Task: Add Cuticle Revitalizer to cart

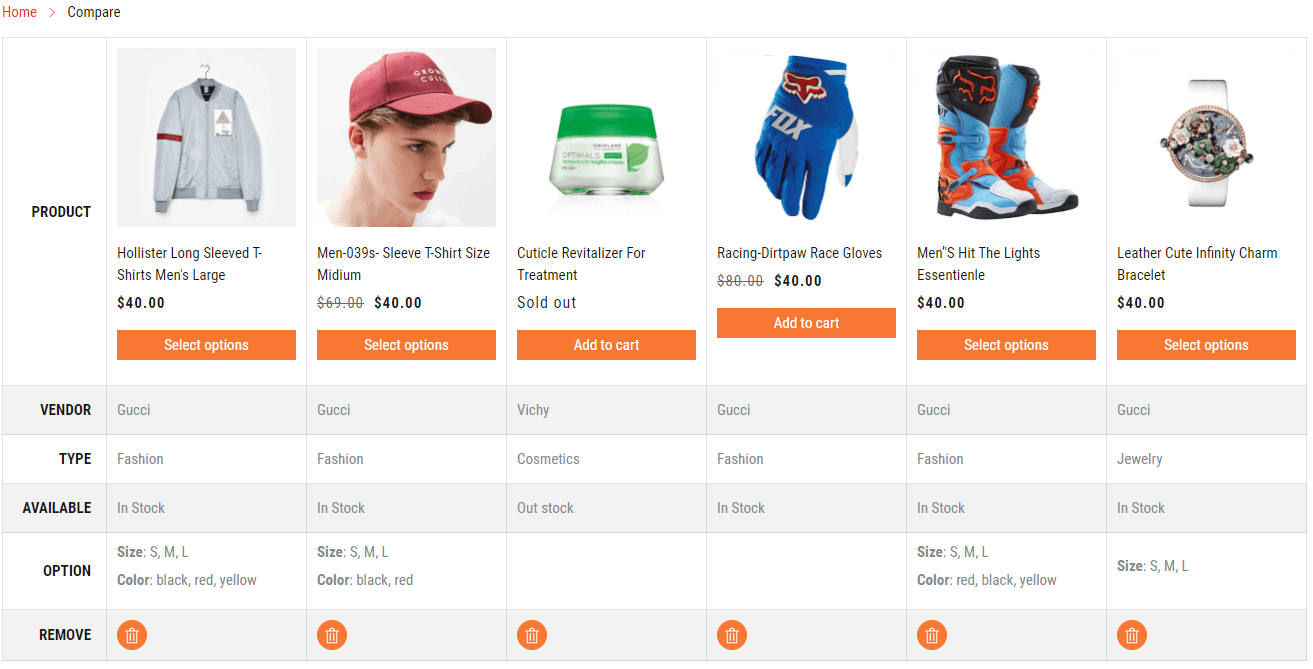Action: pyautogui.click(x=606, y=345)
